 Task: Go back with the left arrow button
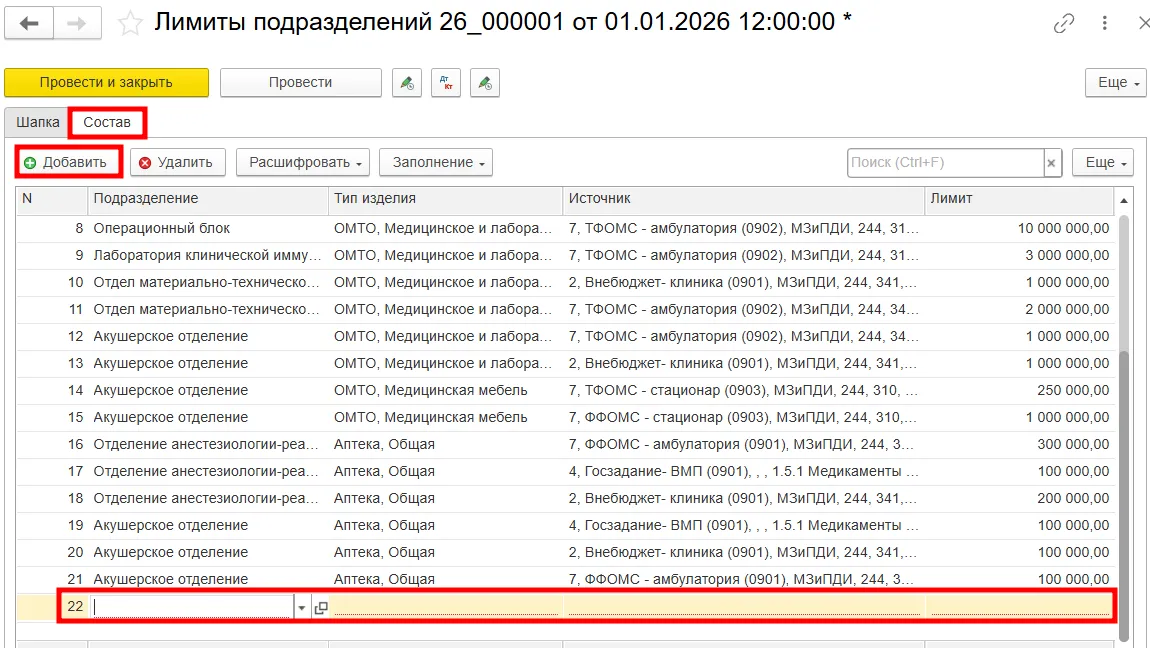(x=29, y=23)
